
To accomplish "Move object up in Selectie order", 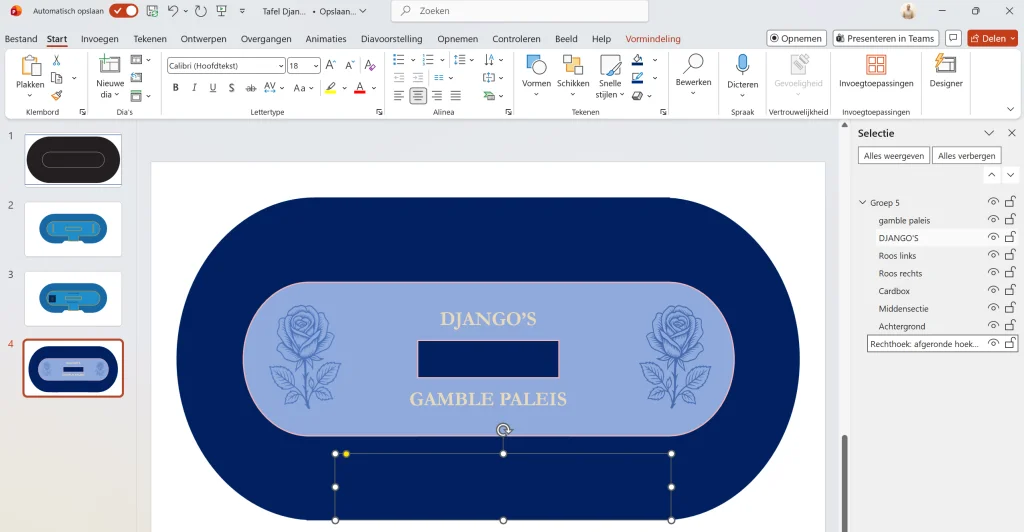I will (x=991, y=175).
